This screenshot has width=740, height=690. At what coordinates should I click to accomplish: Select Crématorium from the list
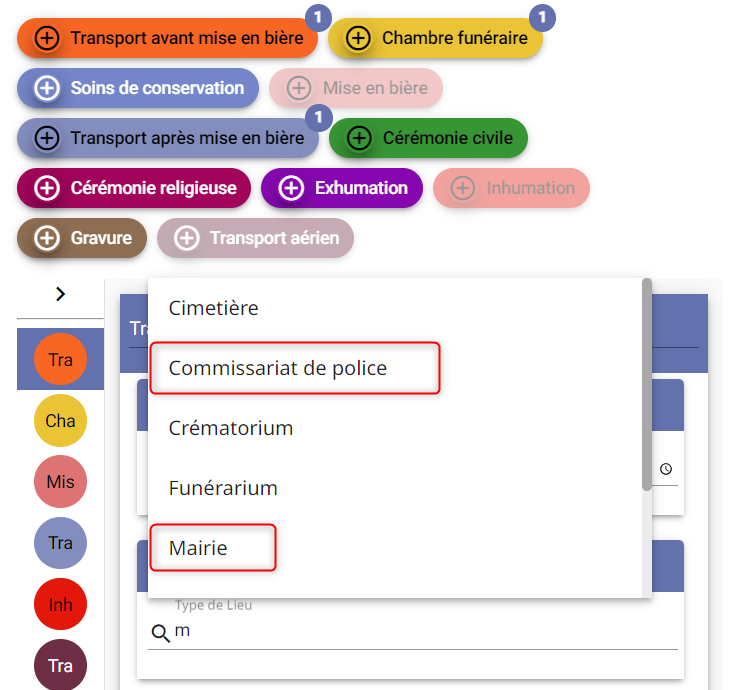coord(231,428)
